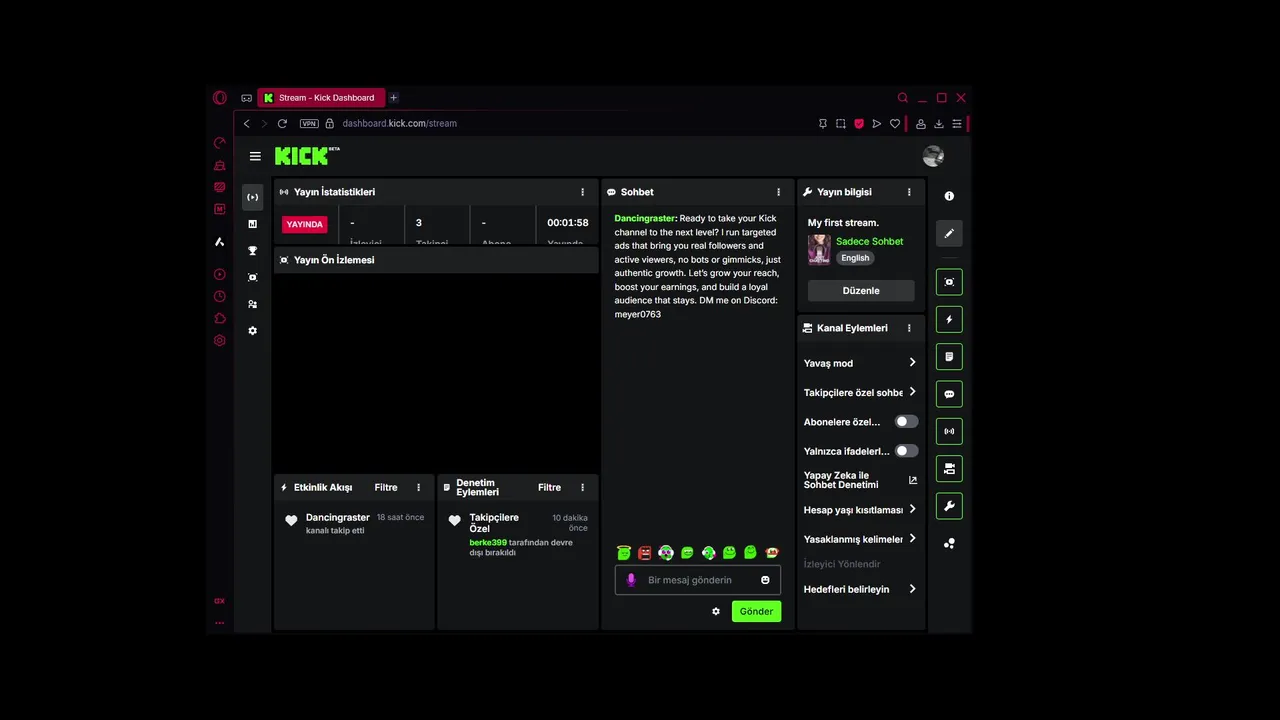Image resolution: width=1280 pixels, height=720 pixels.
Task: Expand Takipçilere özel sohbet option
Action: point(860,392)
